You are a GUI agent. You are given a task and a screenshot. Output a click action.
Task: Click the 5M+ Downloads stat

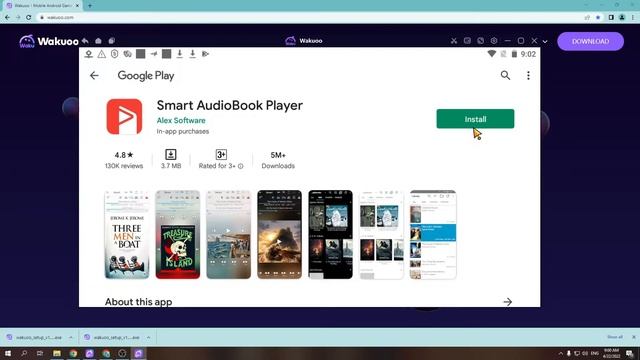tap(278, 160)
